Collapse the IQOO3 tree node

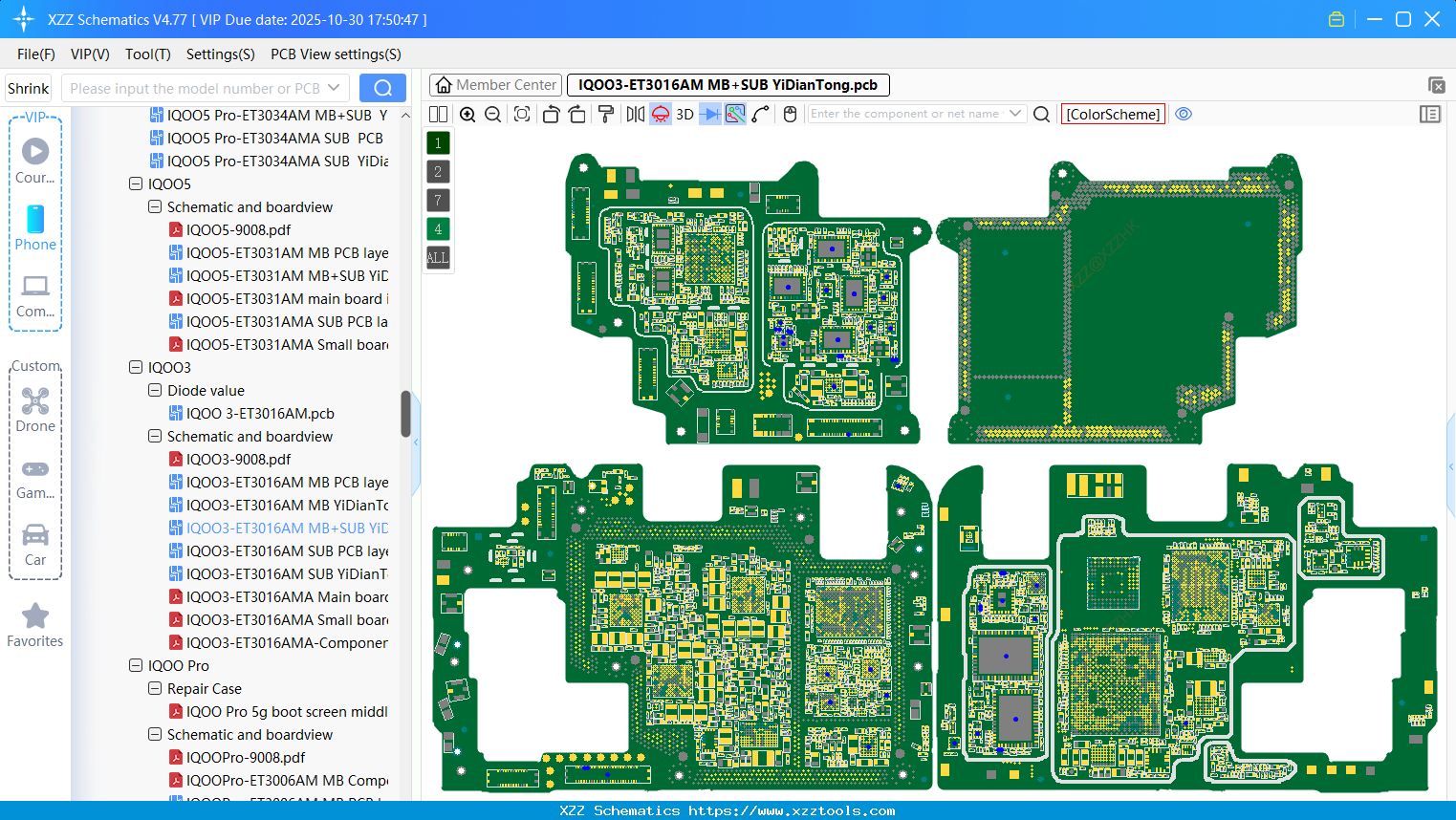136,367
